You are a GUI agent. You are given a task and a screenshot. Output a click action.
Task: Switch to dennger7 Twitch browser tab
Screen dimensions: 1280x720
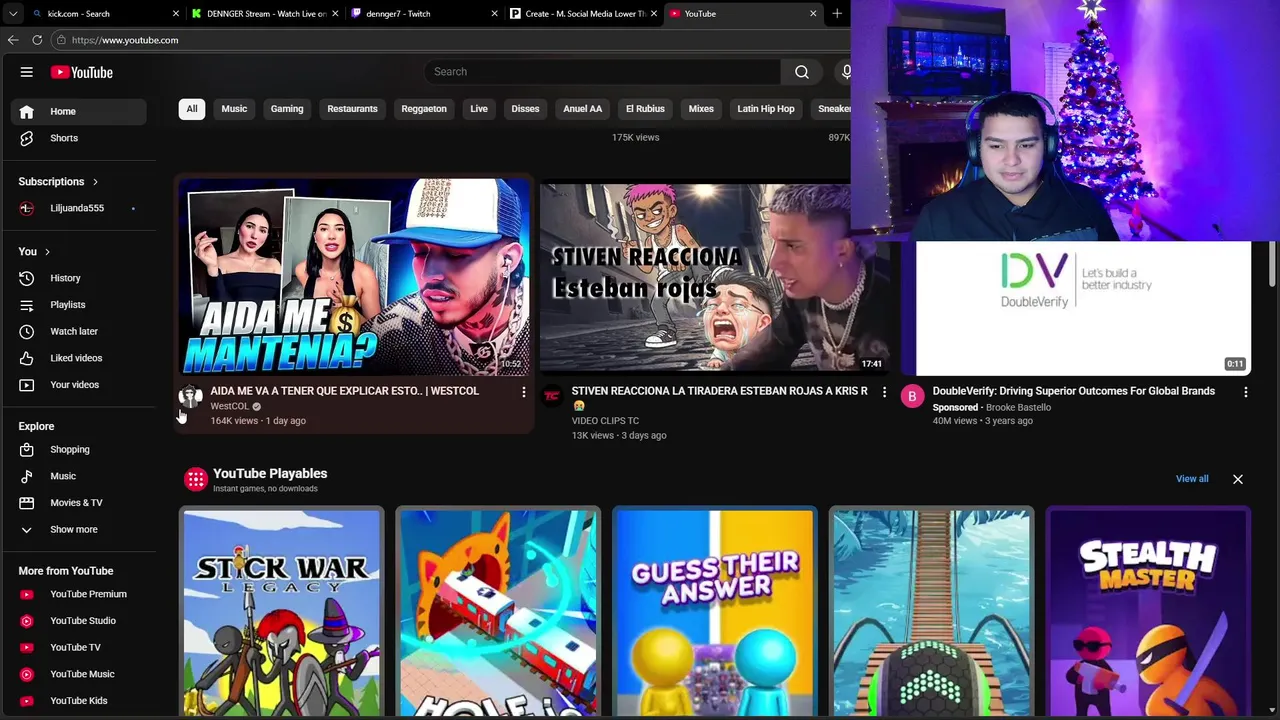coord(424,14)
